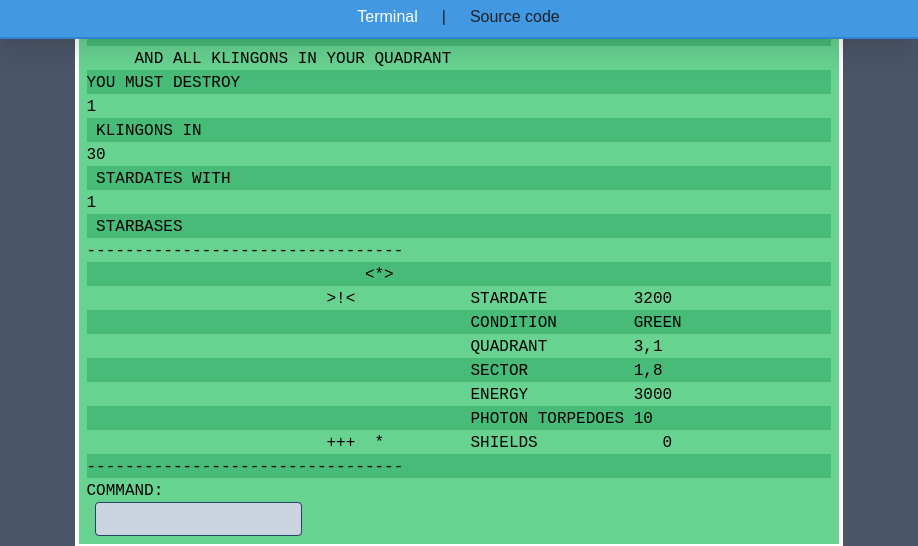Select the 'KLINGONS IN' line

pyautogui.click(x=459, y=130)
